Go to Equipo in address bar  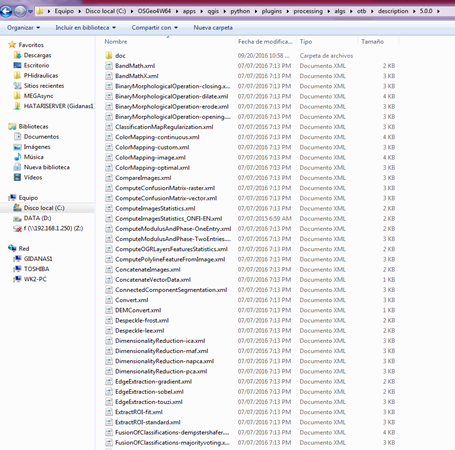[64, 11]
